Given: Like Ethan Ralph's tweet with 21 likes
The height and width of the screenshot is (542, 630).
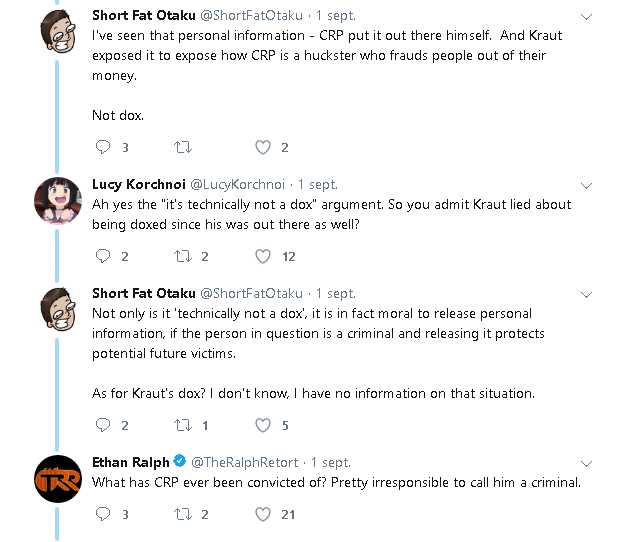Looking at the screenshot, I should pos(263,514).
